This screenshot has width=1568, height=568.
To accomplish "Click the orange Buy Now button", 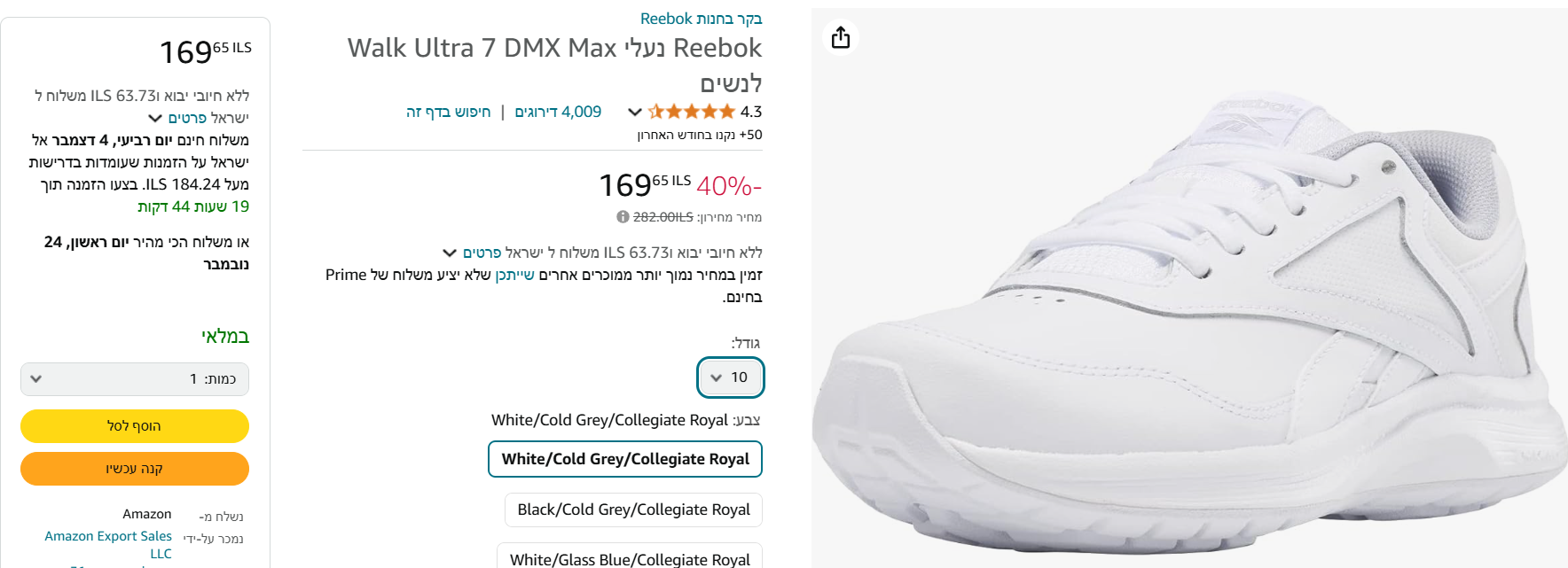I will [135, 469].
